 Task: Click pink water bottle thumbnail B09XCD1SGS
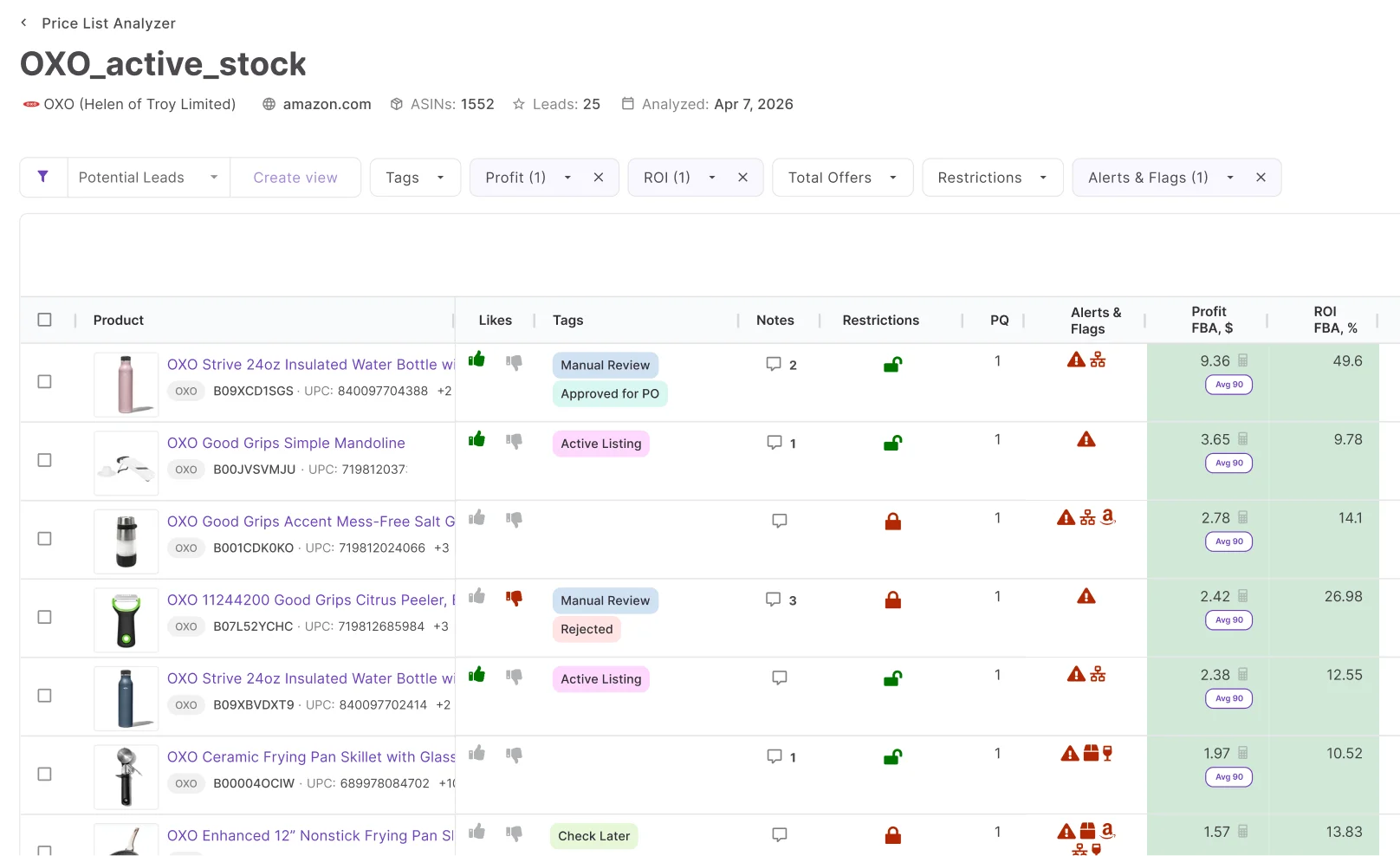tap(126, 385)
